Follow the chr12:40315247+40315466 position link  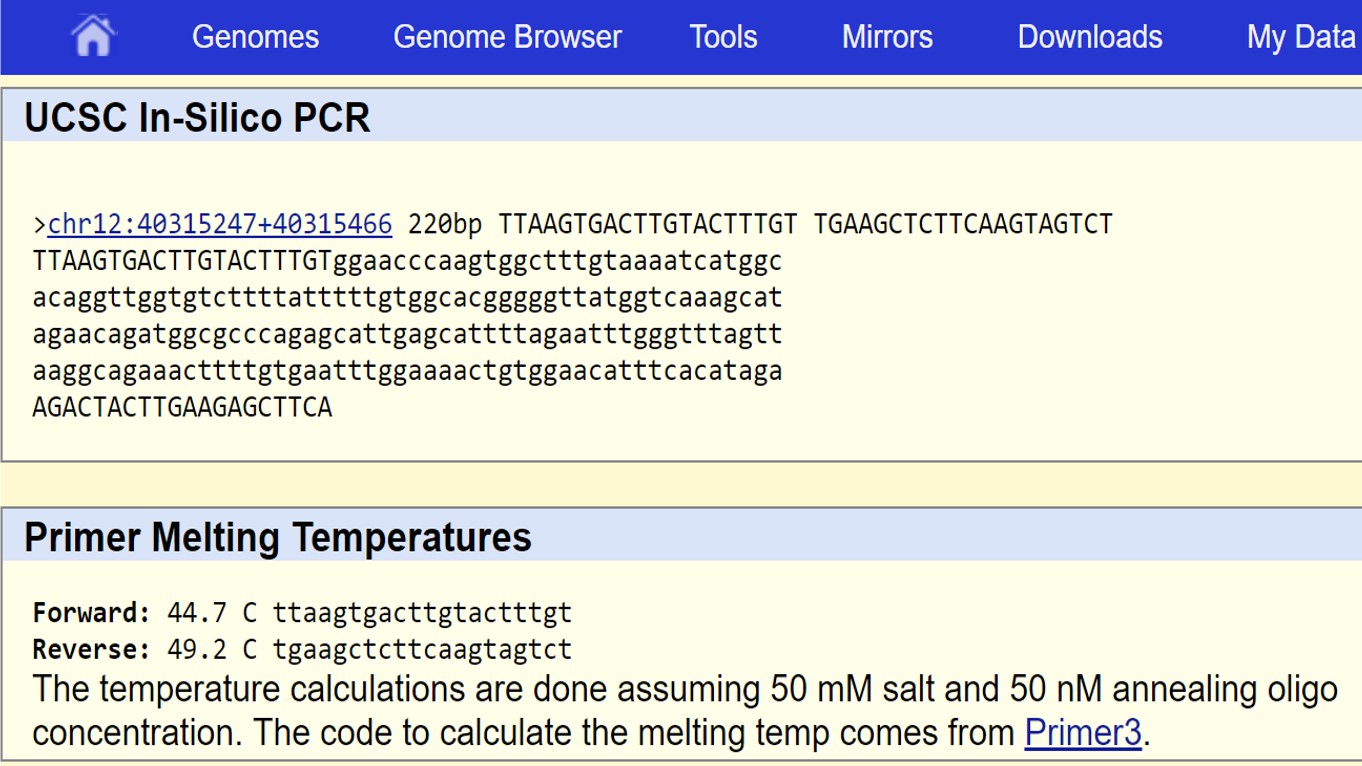point(220,224)
